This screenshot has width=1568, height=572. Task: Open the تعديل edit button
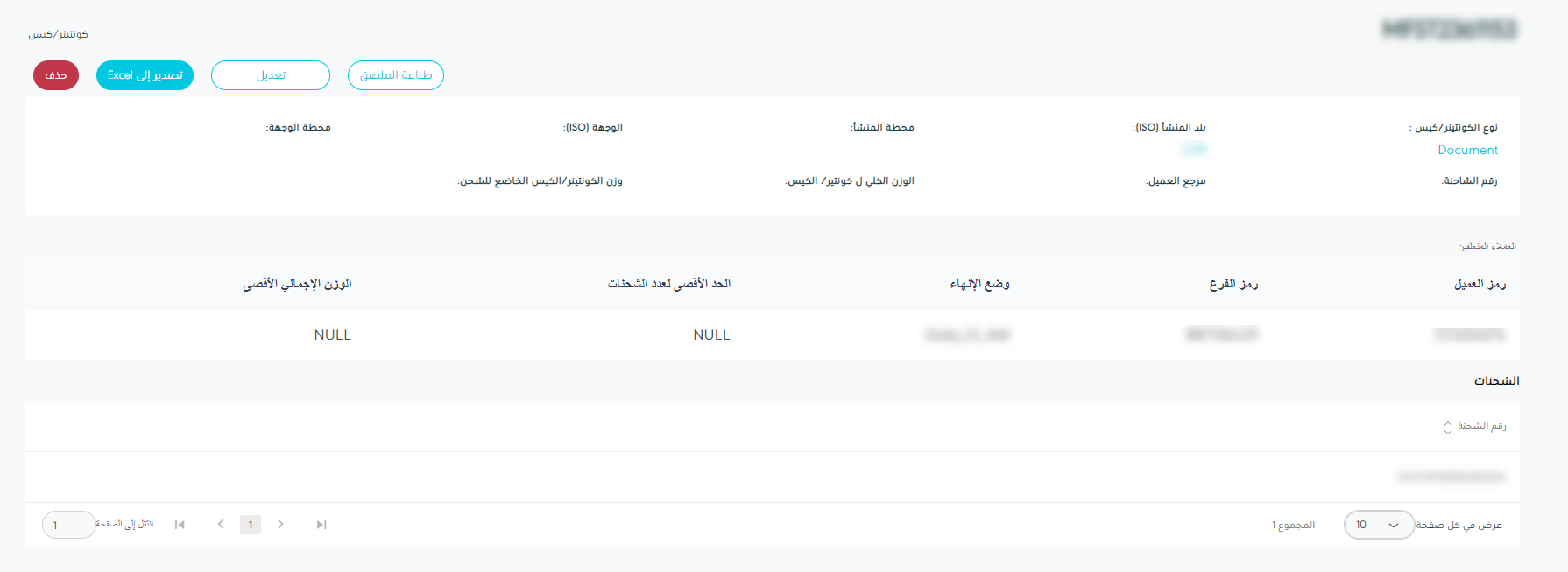pos(271,75)
